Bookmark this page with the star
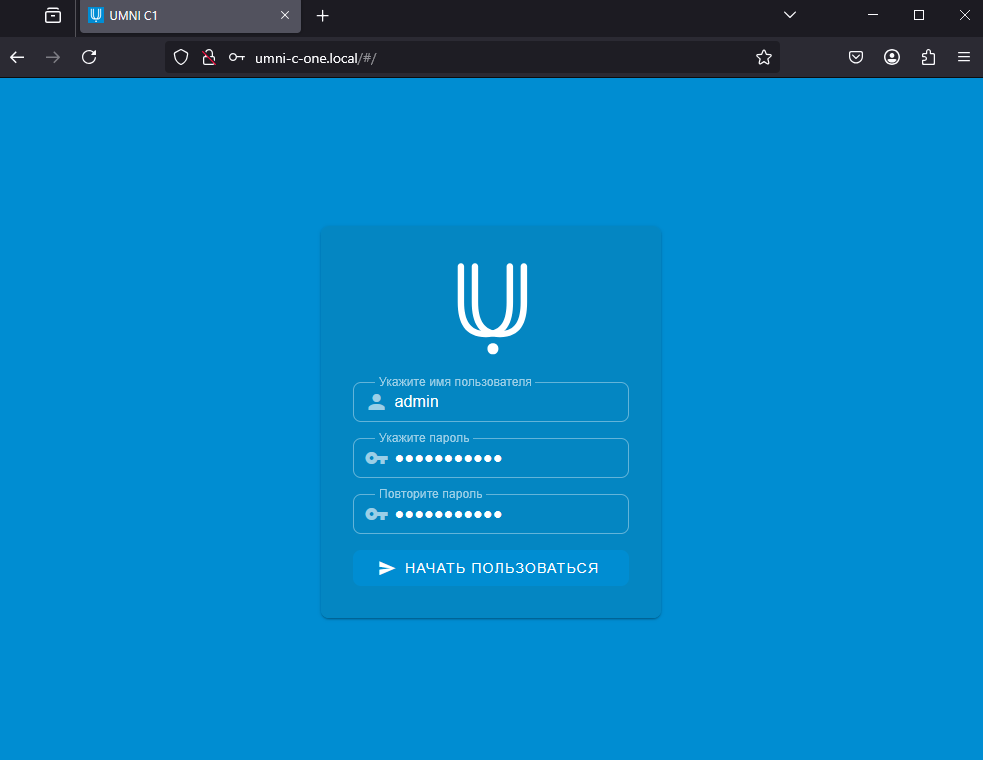This screenshot has height=760, width=983. (764, 58)
